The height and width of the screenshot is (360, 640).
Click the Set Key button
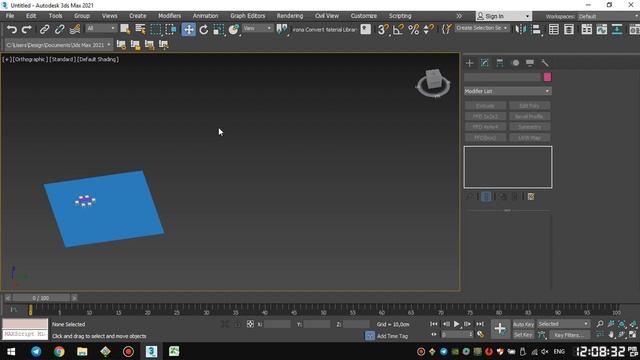[x=523, y=335]
